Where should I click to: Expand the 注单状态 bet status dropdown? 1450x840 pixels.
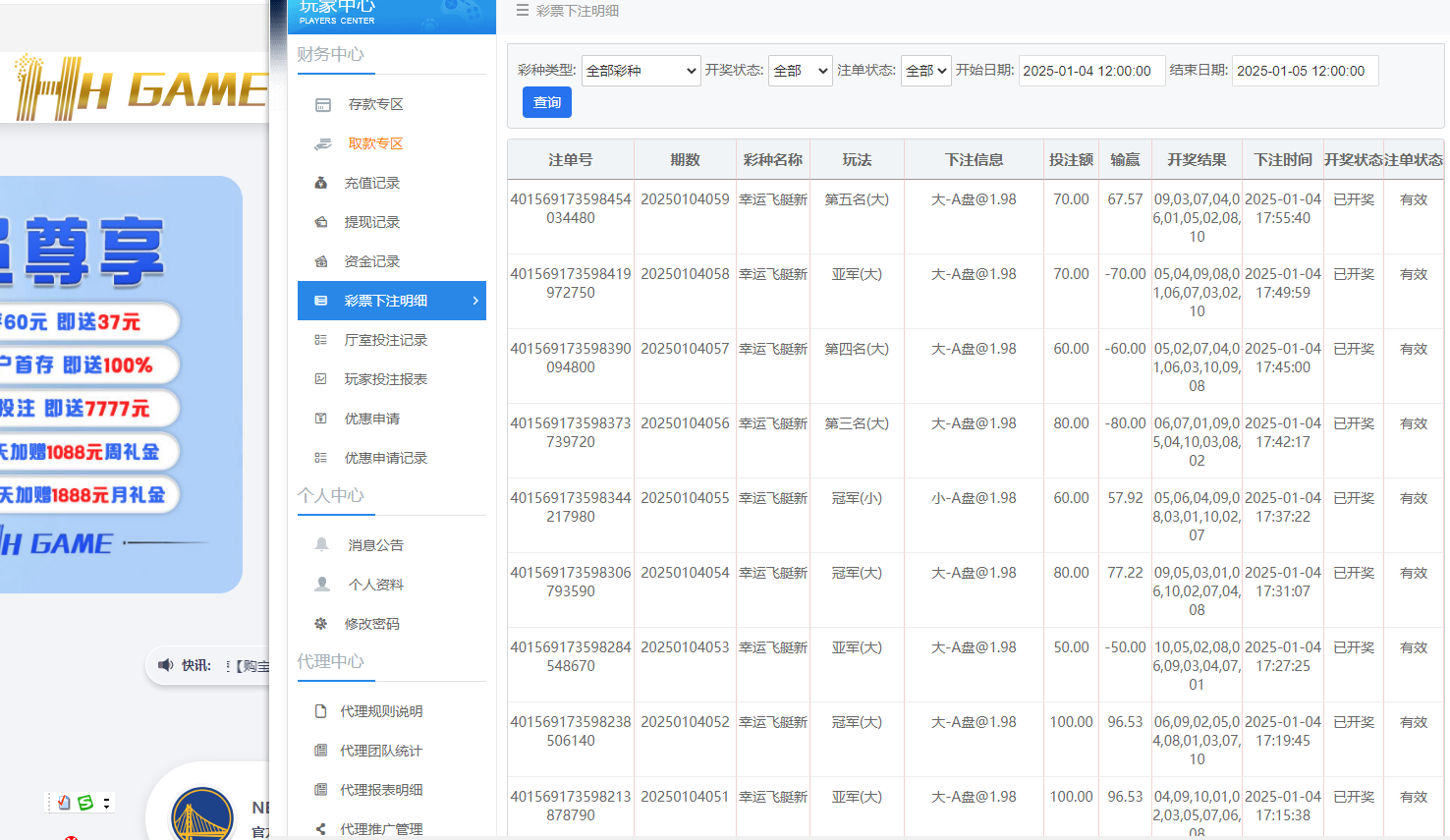925,71
